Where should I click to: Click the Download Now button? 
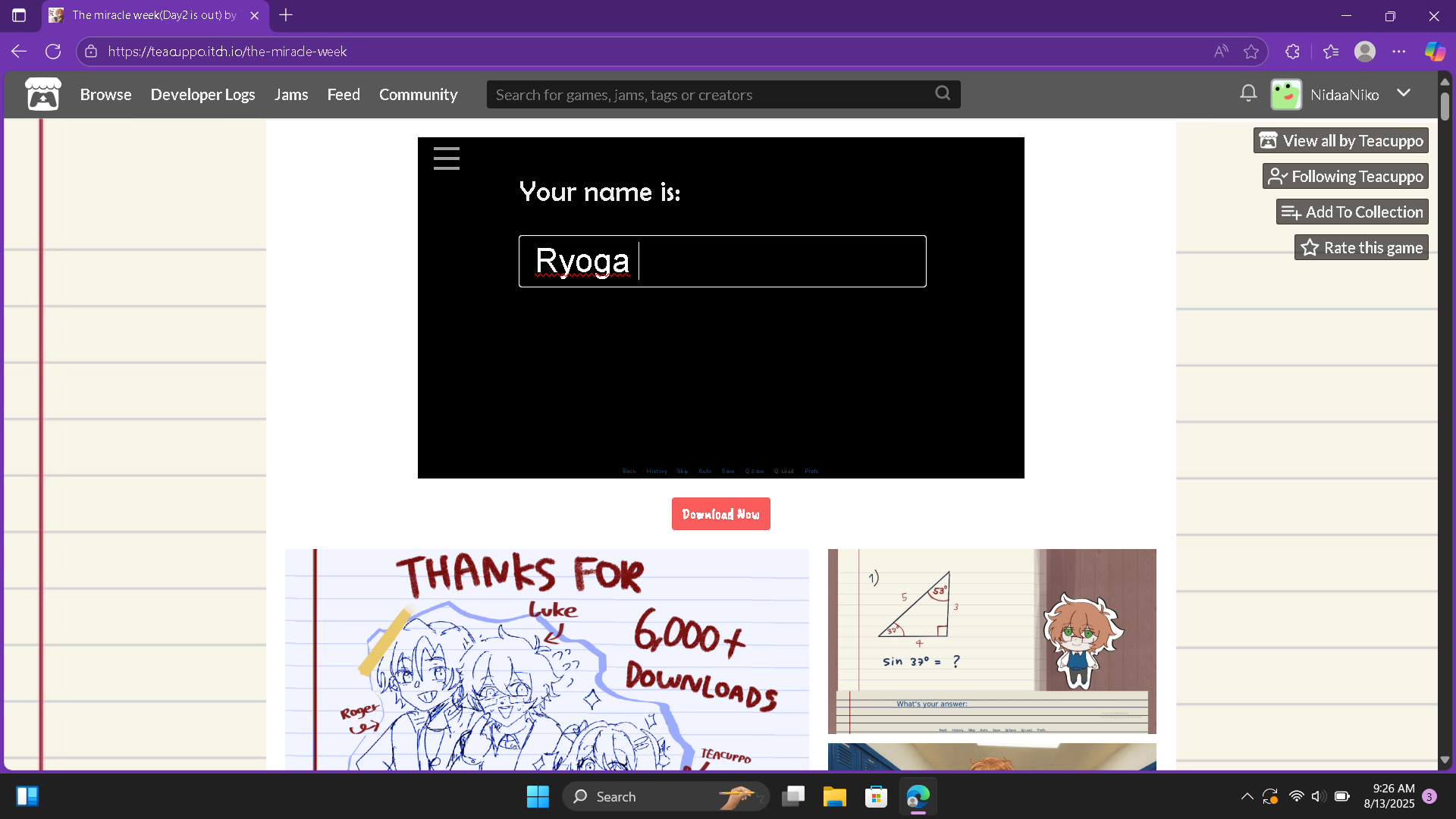[x=720, y=514]
